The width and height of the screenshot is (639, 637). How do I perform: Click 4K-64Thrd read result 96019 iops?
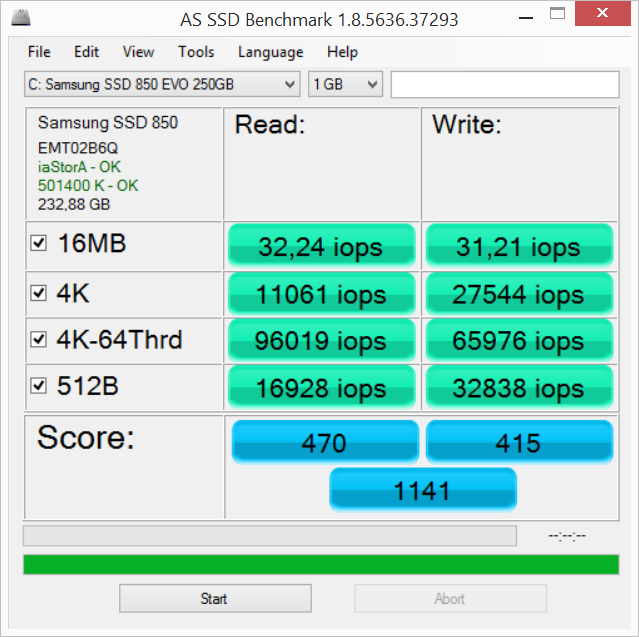322,341
